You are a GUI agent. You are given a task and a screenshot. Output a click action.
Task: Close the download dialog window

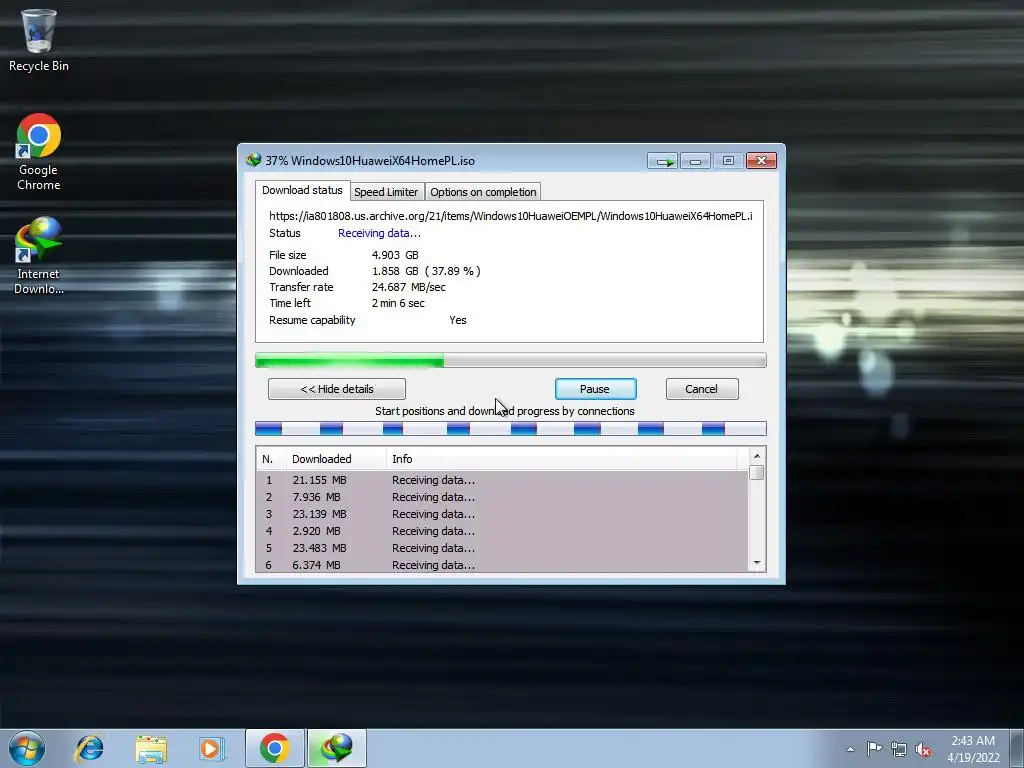tap(761, 161)
